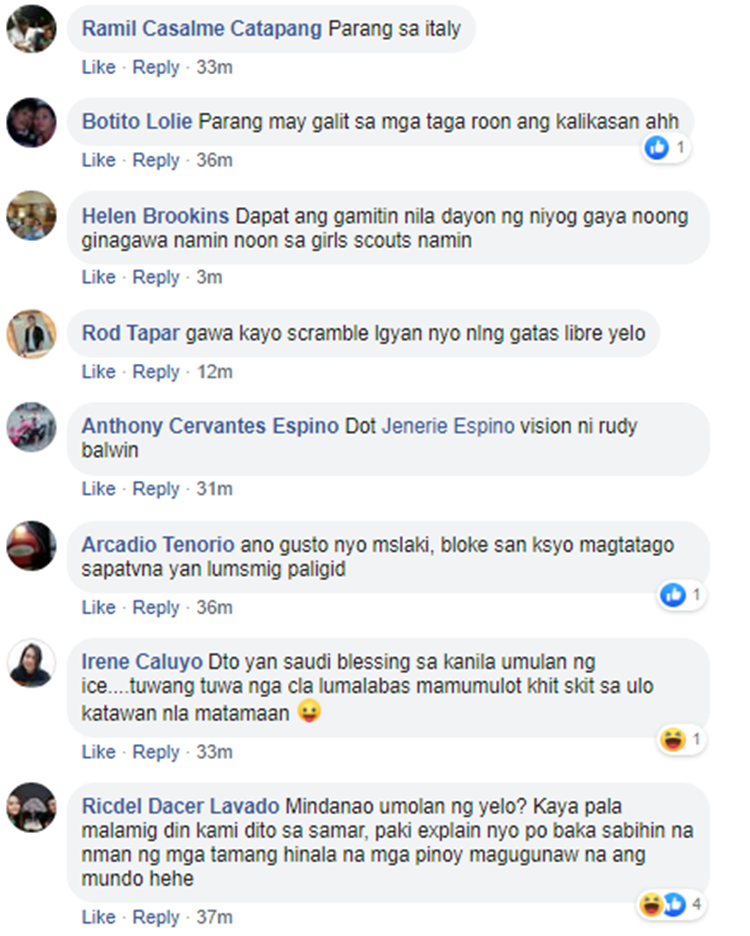The height and width of the screenshot is (936, 750).
Task: Reply to Helen Brookins' comment
Action: tap(156, 277)
